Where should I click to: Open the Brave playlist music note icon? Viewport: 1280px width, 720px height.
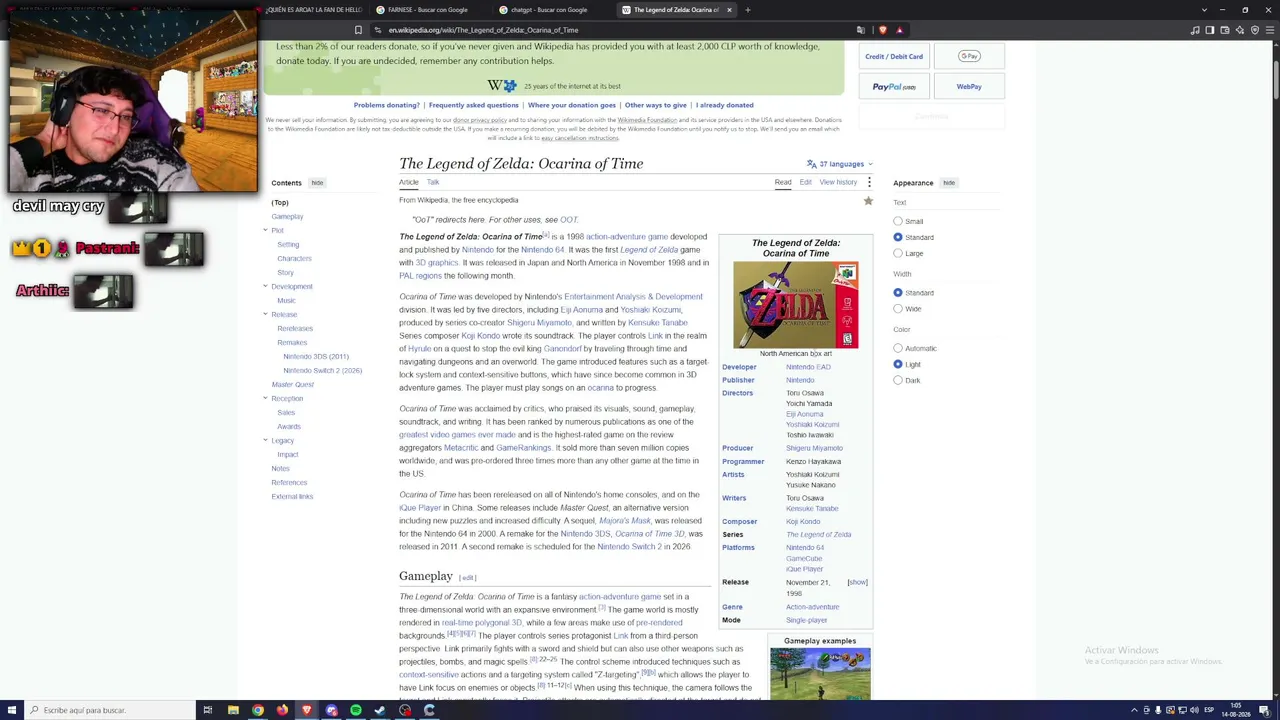(x=1195, y=30)
